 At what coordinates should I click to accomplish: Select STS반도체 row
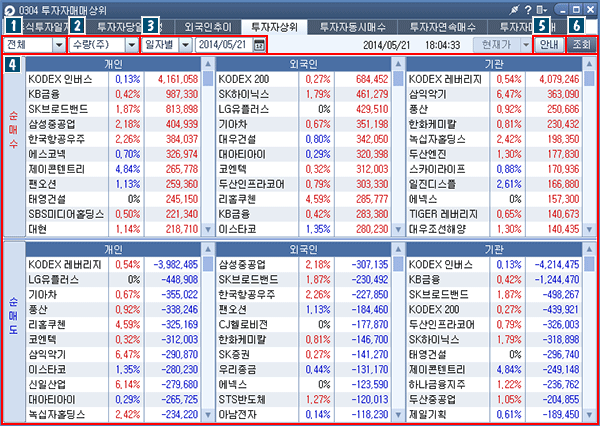pyautogui.click(x=303, y=400)
